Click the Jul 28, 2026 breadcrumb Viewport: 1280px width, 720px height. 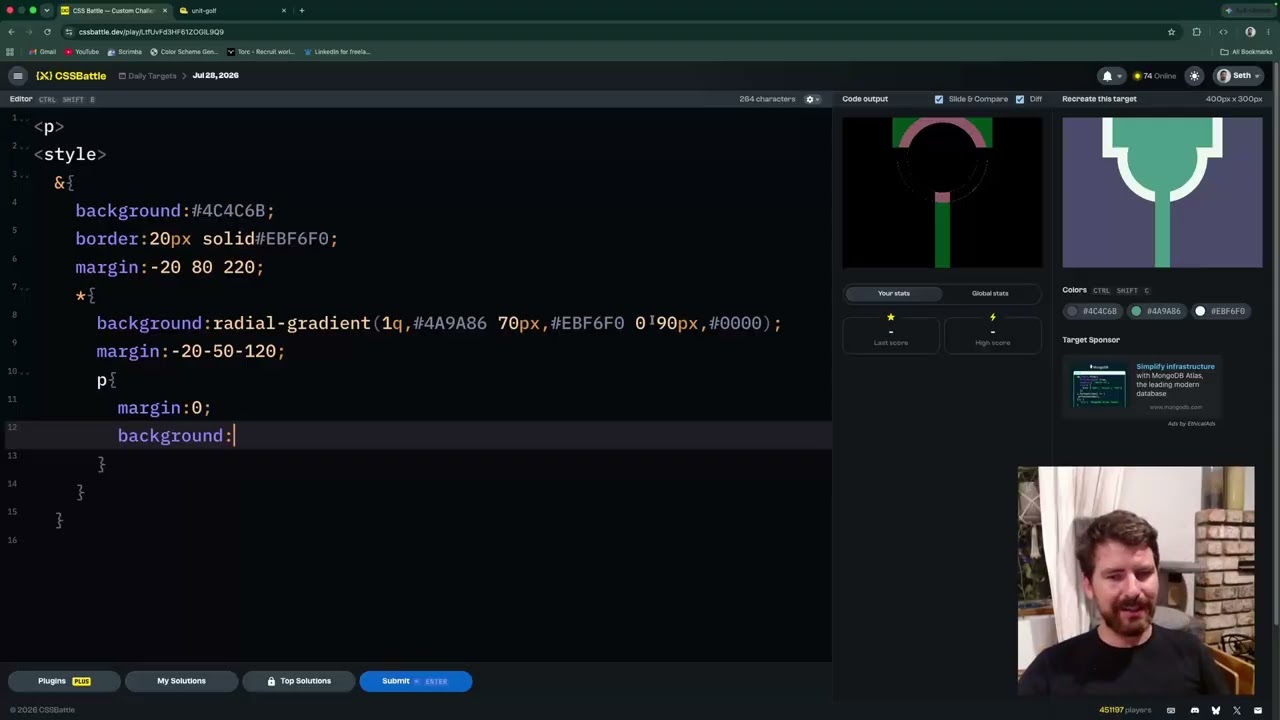pos(215,76)
